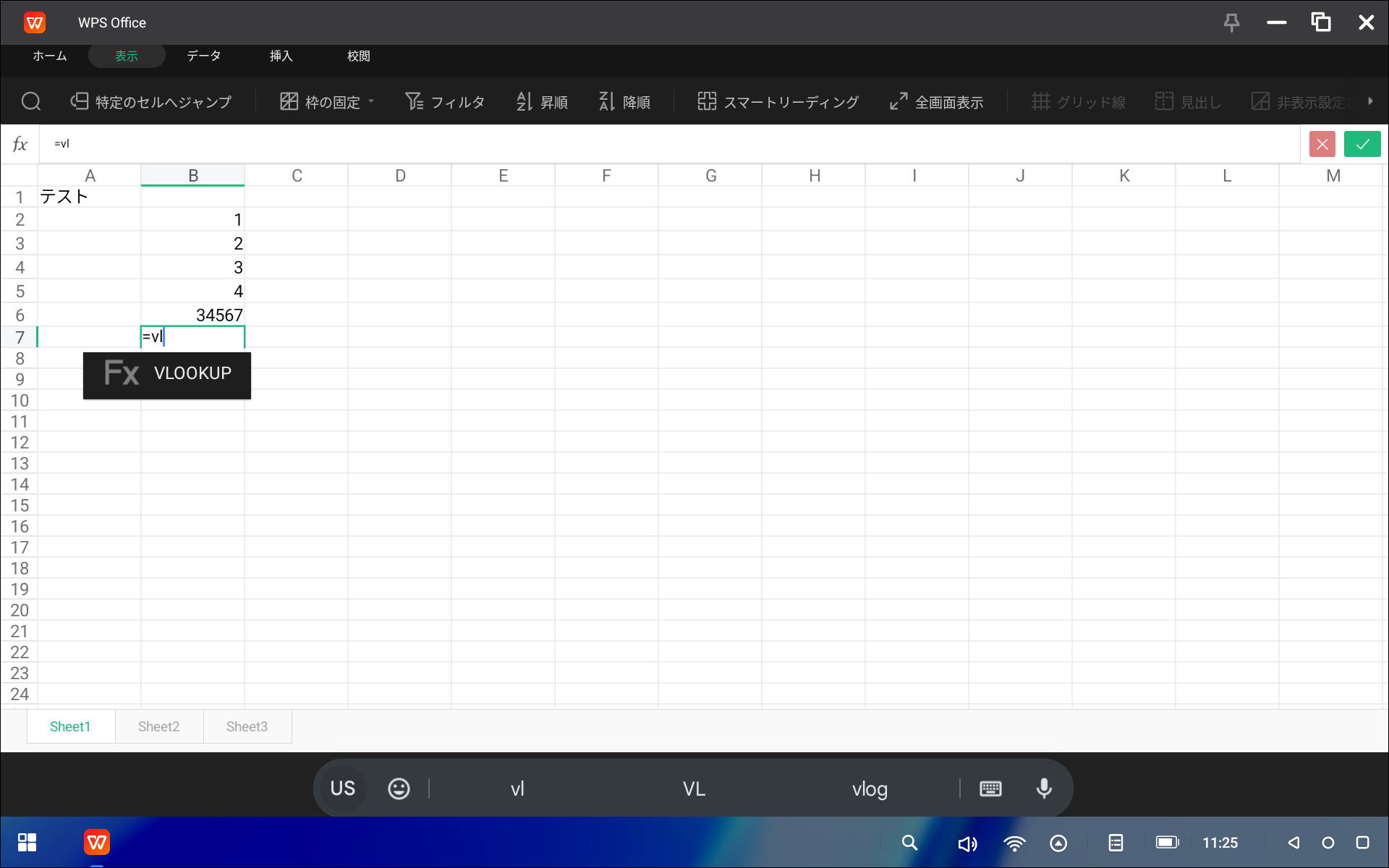Viewport: 1389px width, 868px height.
Task: Show on-screen keyboard icon
Action: point(990,788)
